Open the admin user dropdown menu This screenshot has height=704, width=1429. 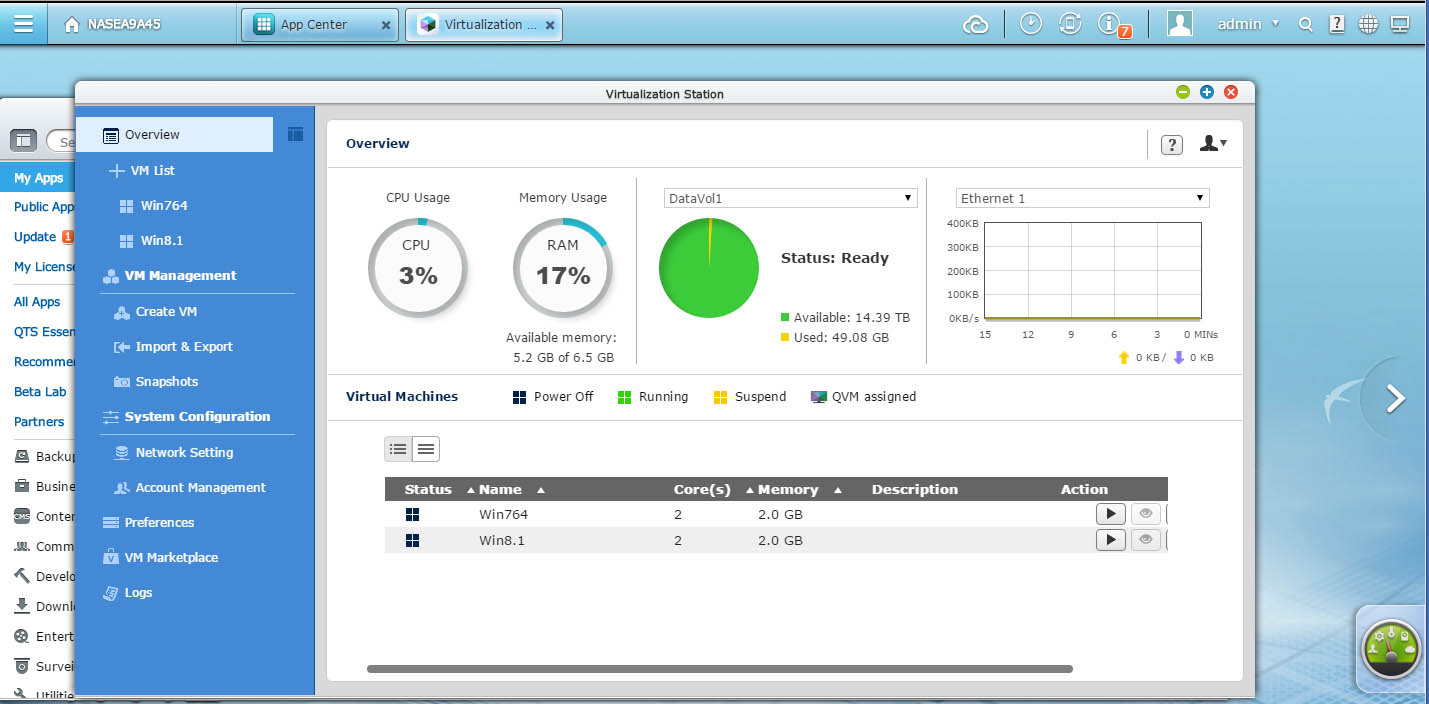(x=1247, y=24)
